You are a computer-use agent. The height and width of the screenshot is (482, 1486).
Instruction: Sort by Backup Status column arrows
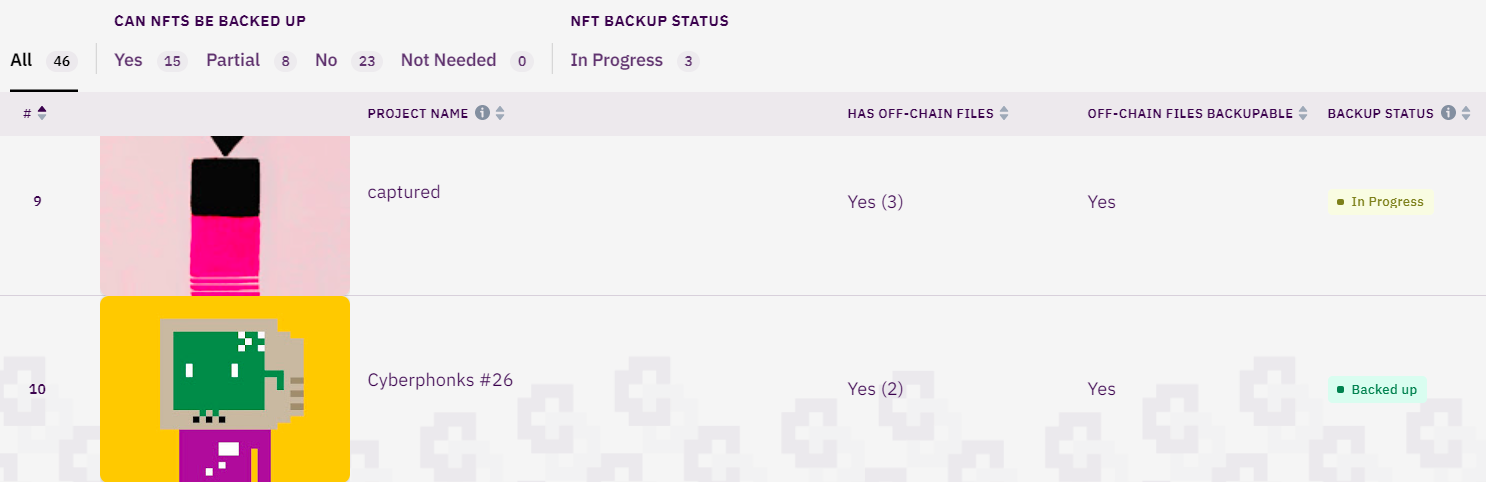pos(1466,114)
